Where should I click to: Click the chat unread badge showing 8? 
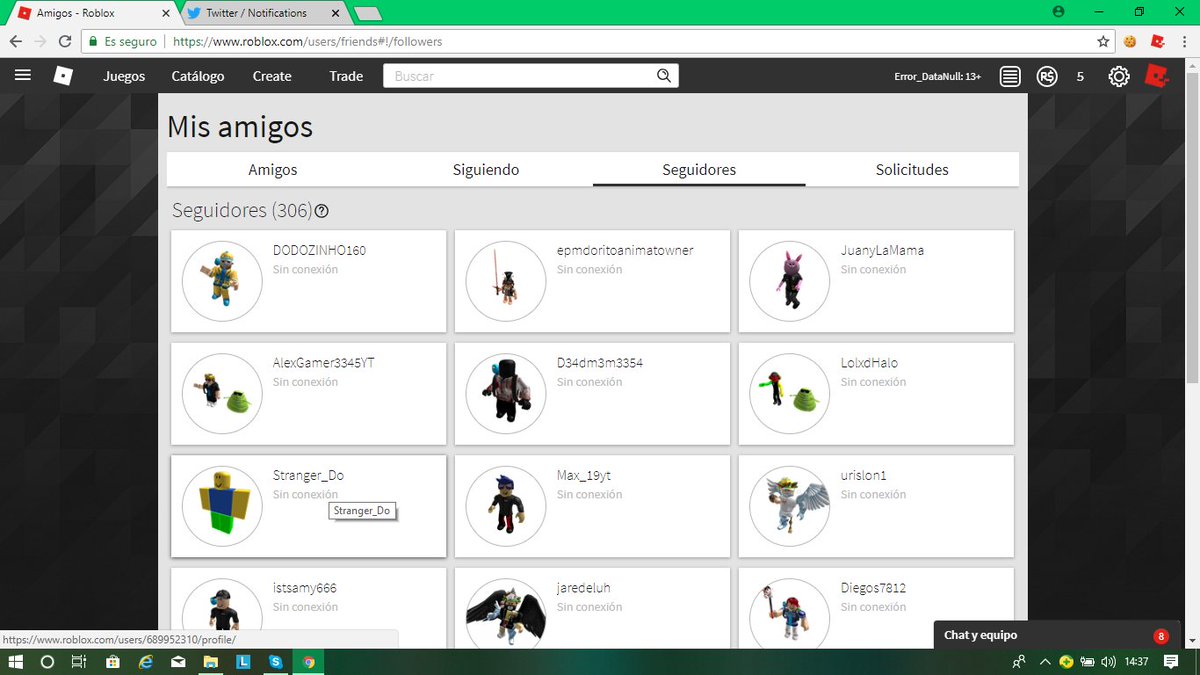point(1160,636)
